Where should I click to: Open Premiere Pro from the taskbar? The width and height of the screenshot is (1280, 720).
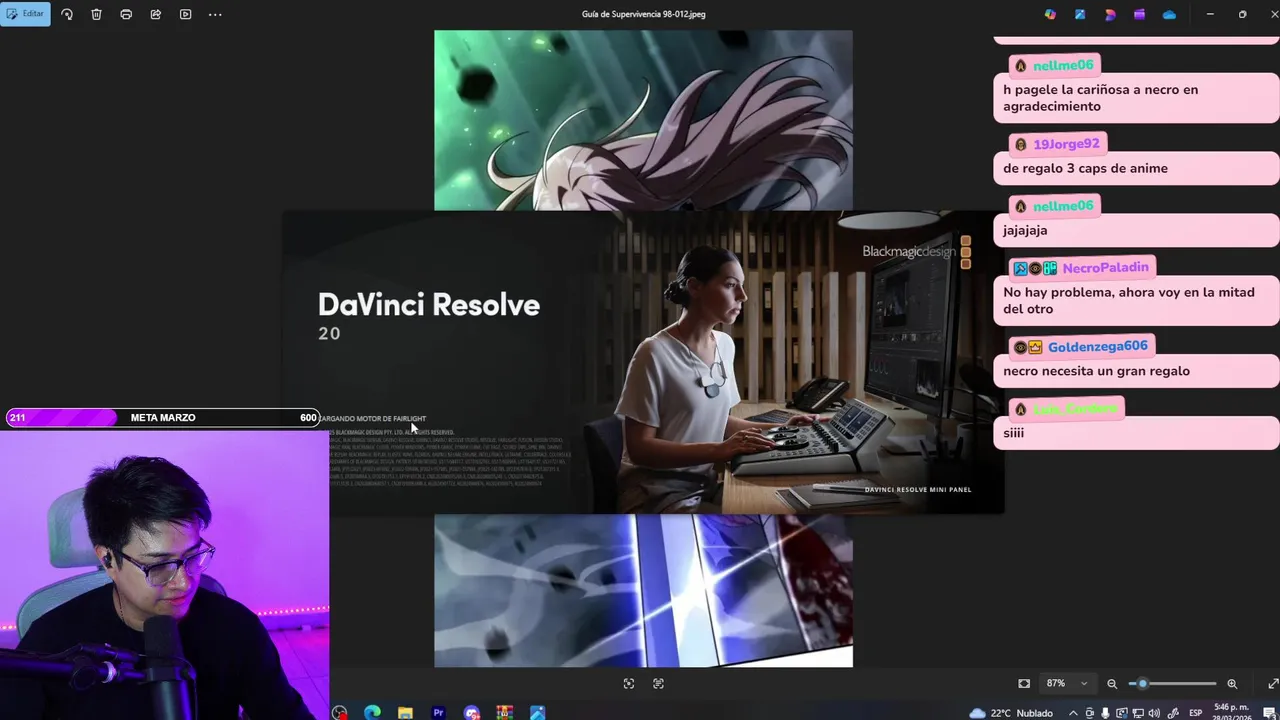point(438,713)
